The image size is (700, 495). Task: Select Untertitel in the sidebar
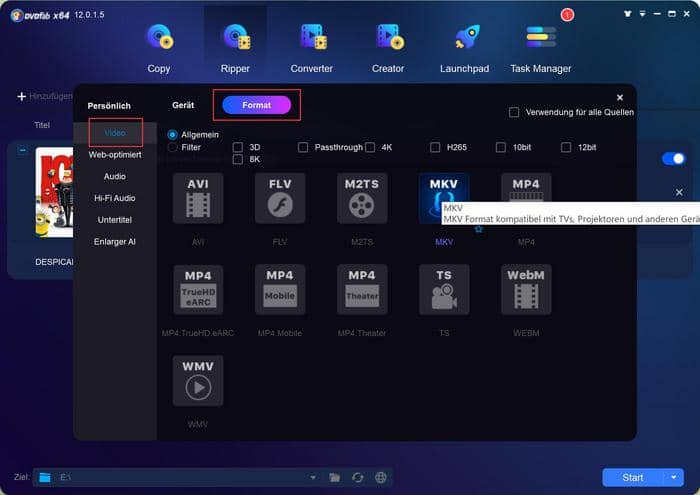[x=115, y=220]
